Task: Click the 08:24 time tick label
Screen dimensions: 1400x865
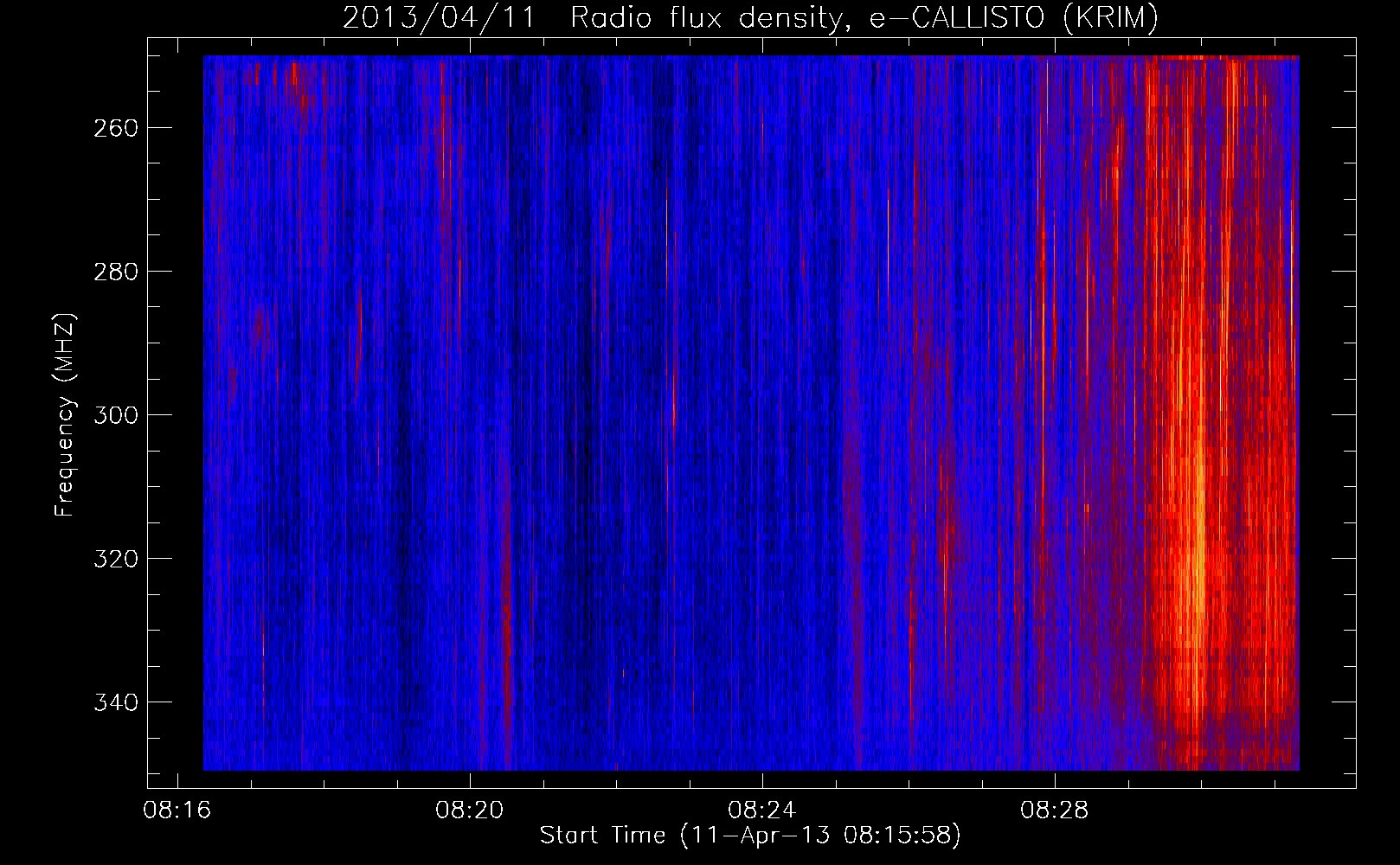Action: (x=762, y=811)
